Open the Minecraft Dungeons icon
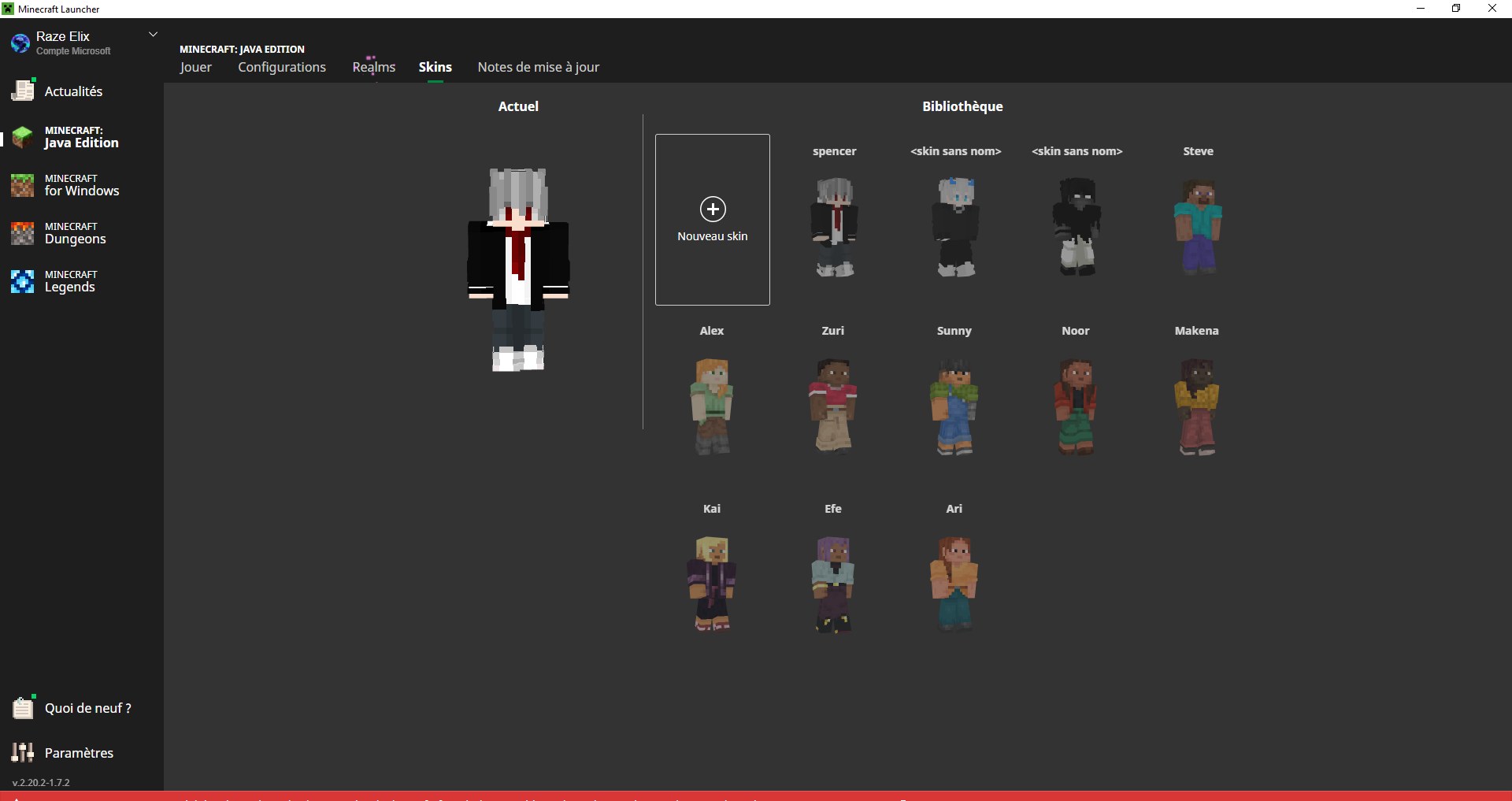 (23, 234)
